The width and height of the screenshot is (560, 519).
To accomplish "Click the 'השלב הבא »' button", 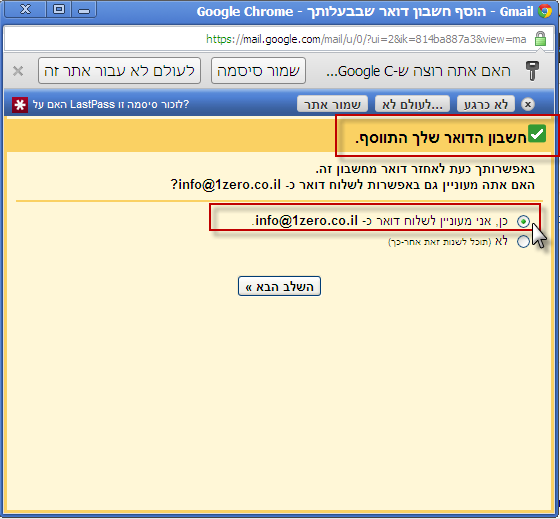I will 279,286.
